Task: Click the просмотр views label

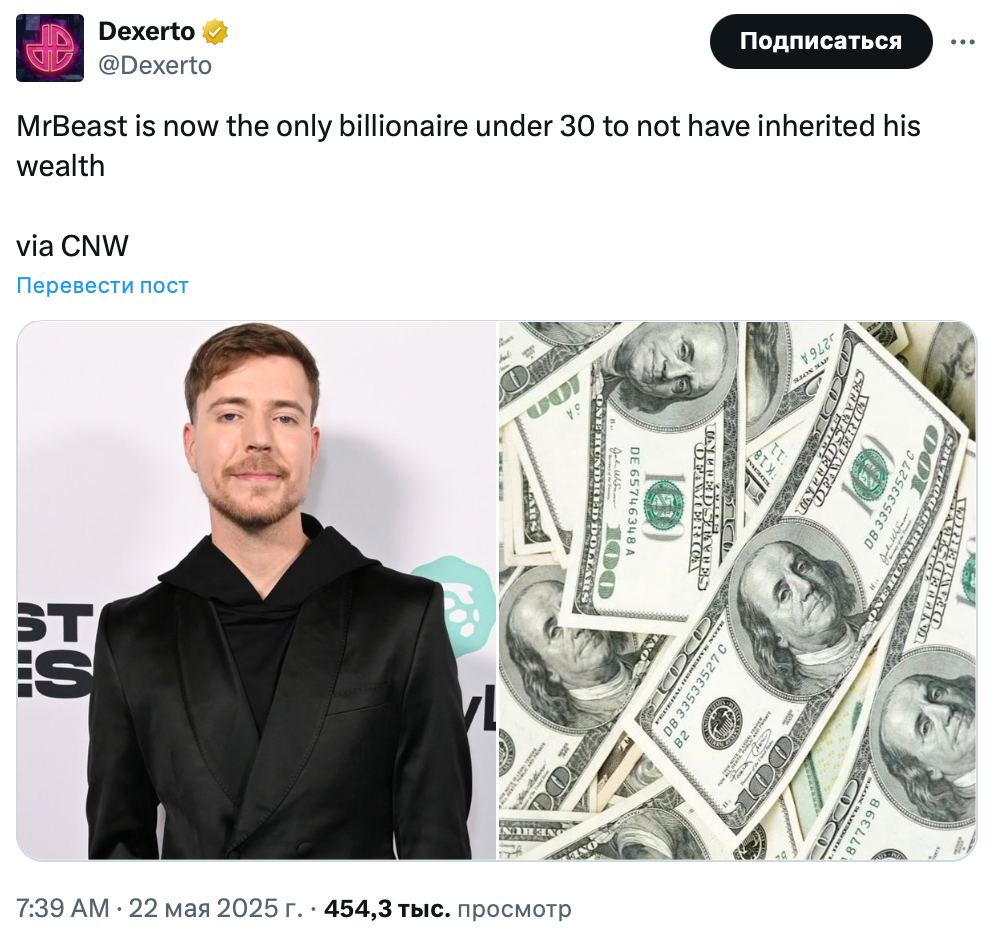Action: coord(514,908)
